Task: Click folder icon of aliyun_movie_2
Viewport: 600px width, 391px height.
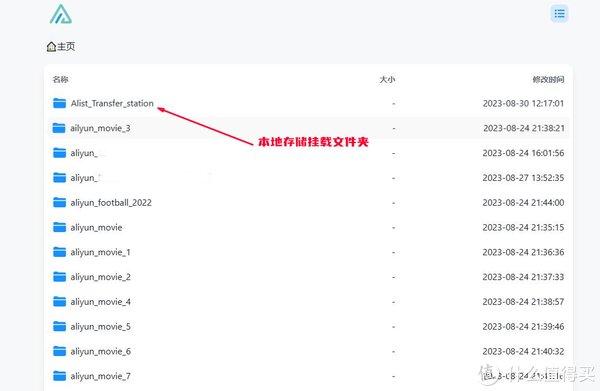Action: coord(59,277)
